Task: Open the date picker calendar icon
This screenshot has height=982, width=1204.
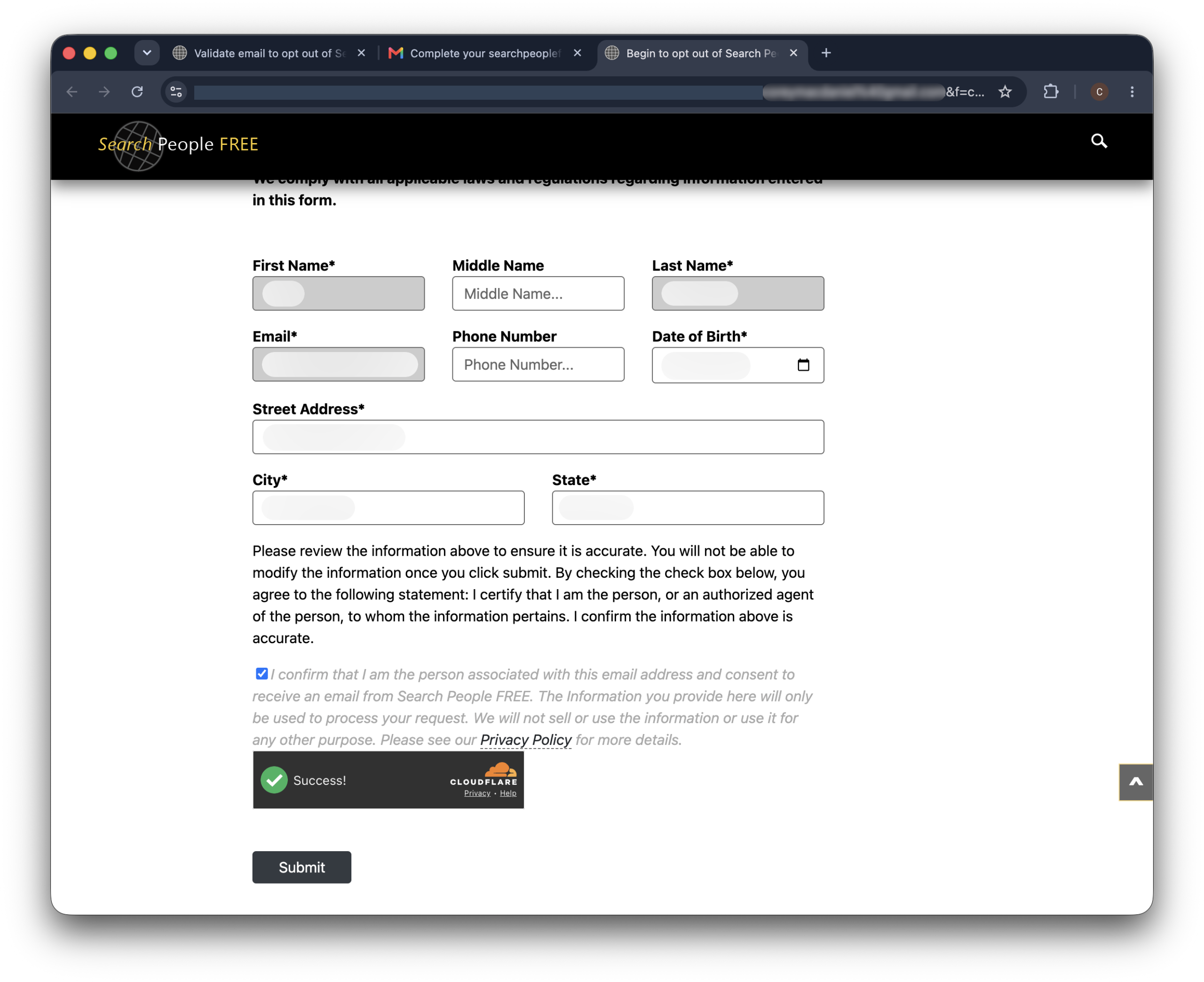Action: pos(803,365)
